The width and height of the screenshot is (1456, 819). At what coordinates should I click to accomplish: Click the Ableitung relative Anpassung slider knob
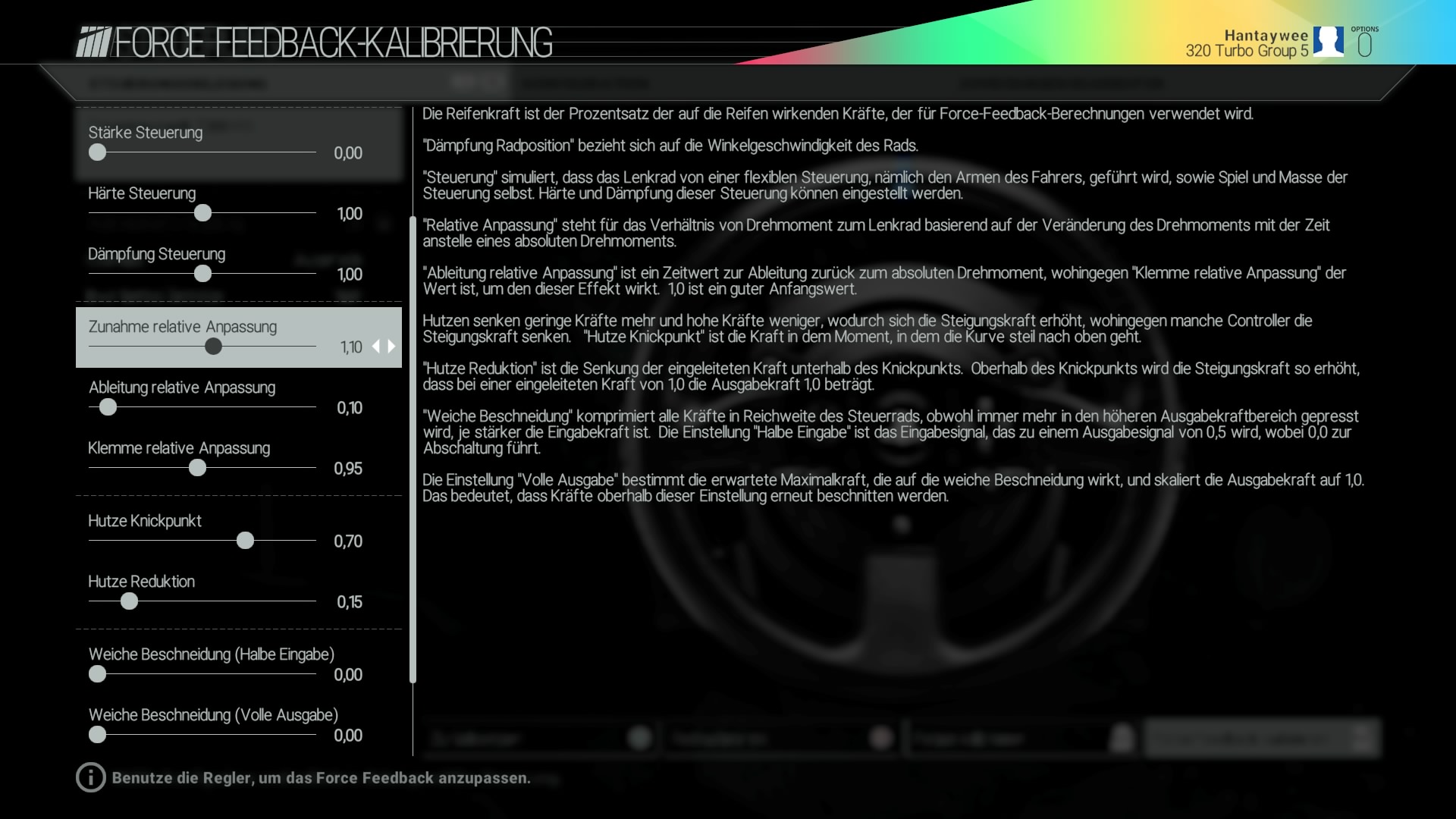[108, 407]
